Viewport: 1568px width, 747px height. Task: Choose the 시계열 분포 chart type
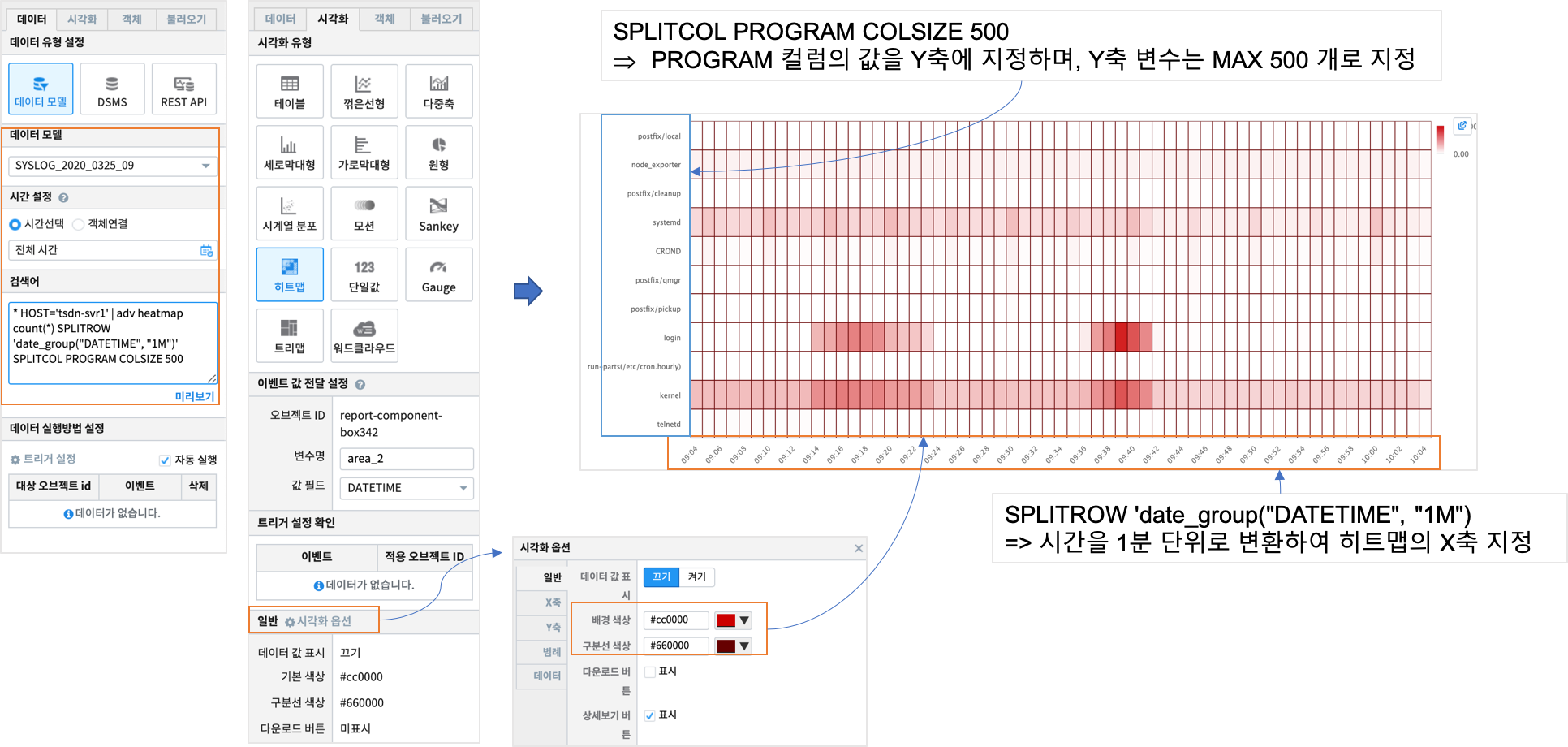pyautogui.click(x=290, y=214)
